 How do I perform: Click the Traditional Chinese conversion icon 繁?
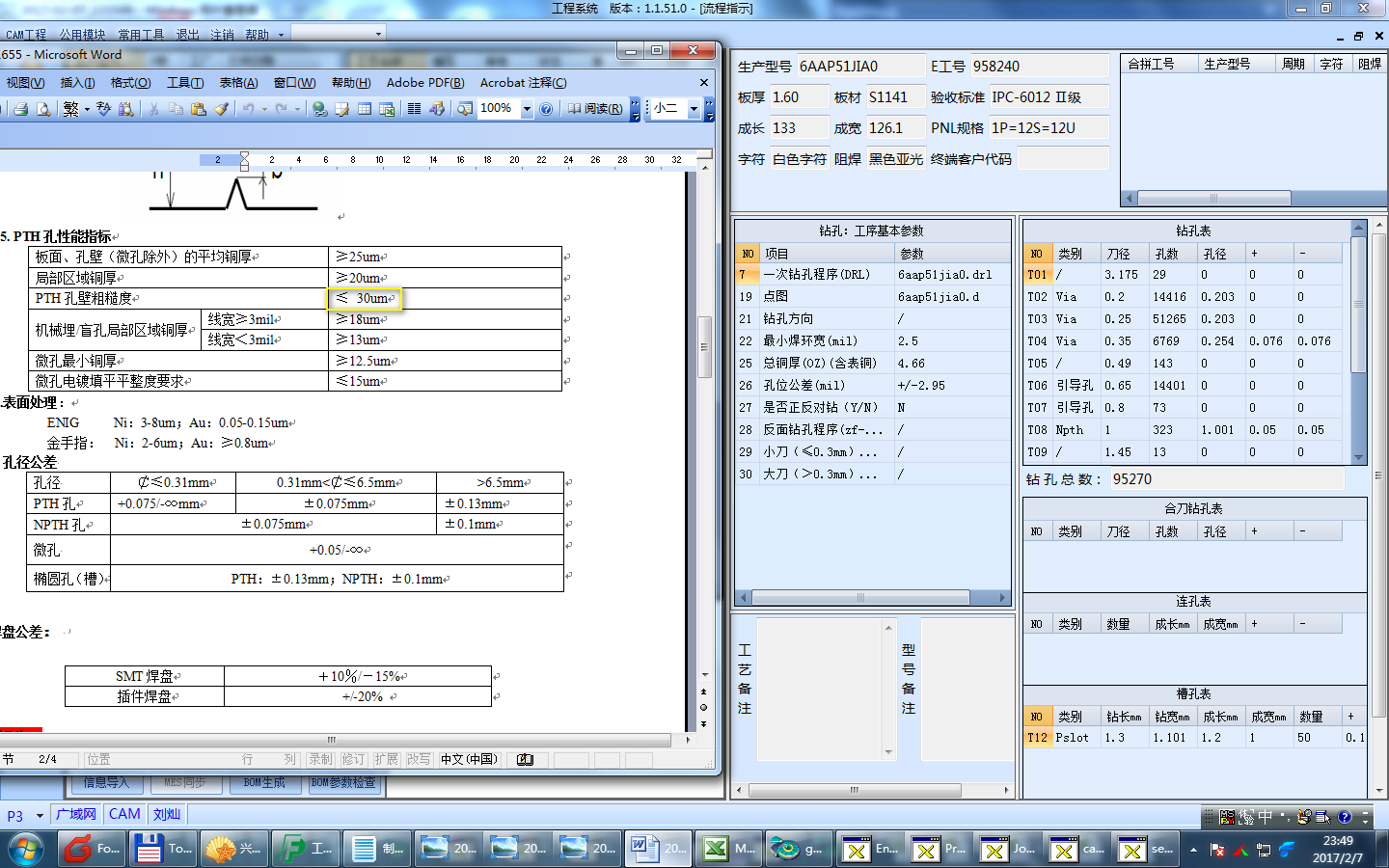pos(70,109)
